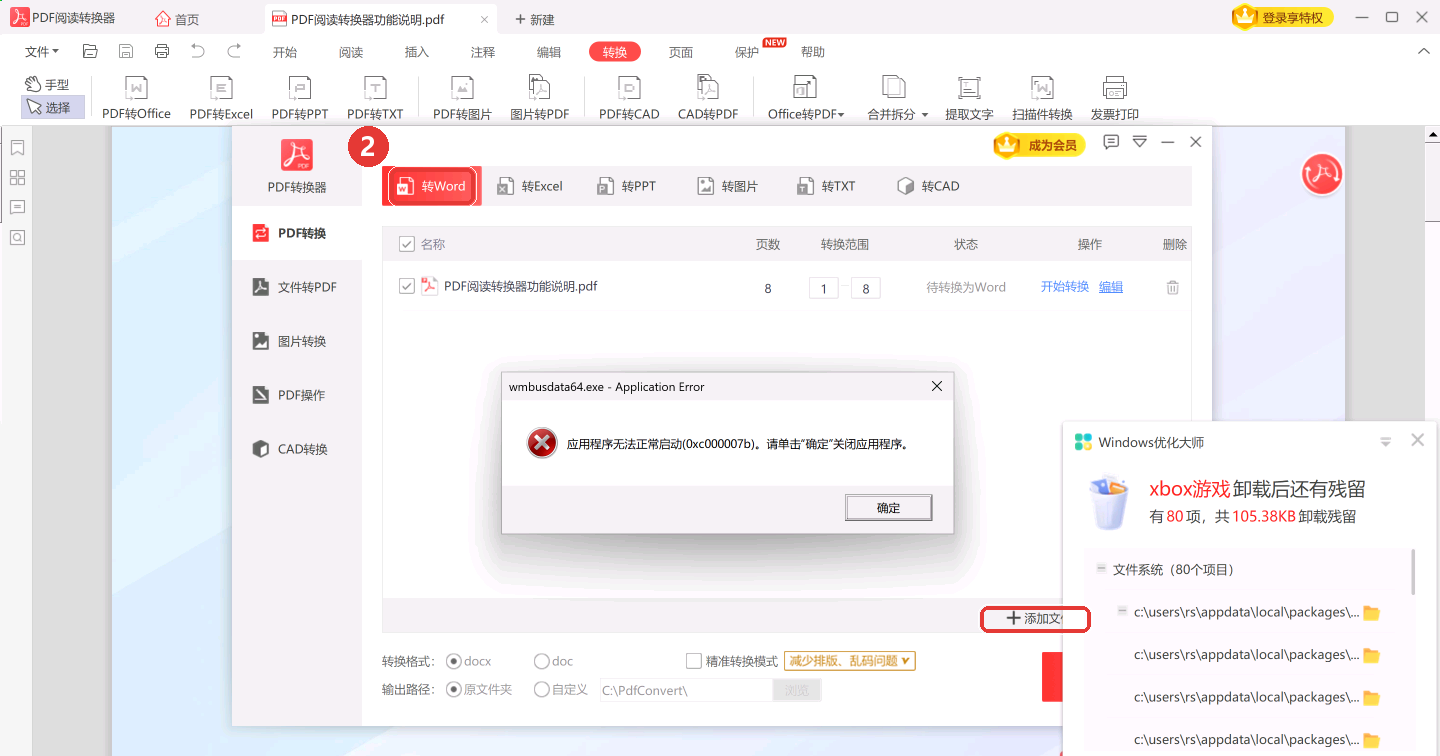Switch to the 注释 ribbon tab
The width and height of the screenshot is (1440, 756).
483,52
